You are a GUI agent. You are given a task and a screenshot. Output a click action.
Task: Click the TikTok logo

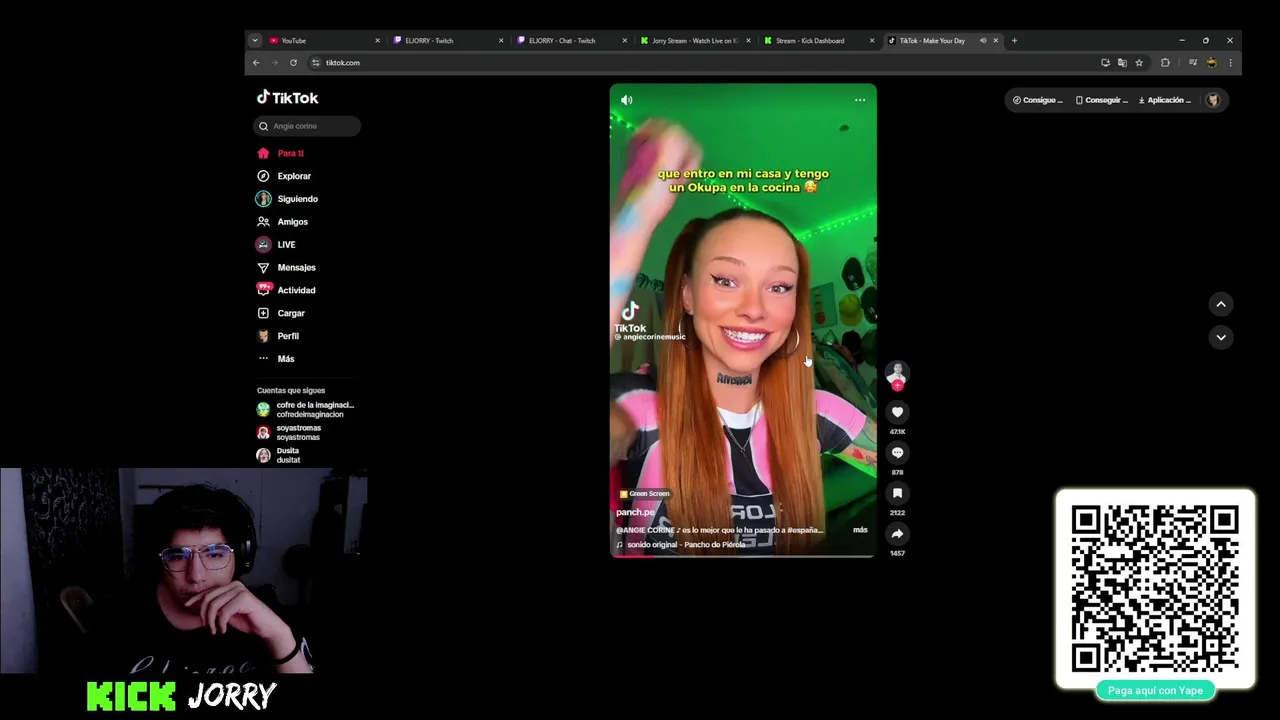coord(288,98)
